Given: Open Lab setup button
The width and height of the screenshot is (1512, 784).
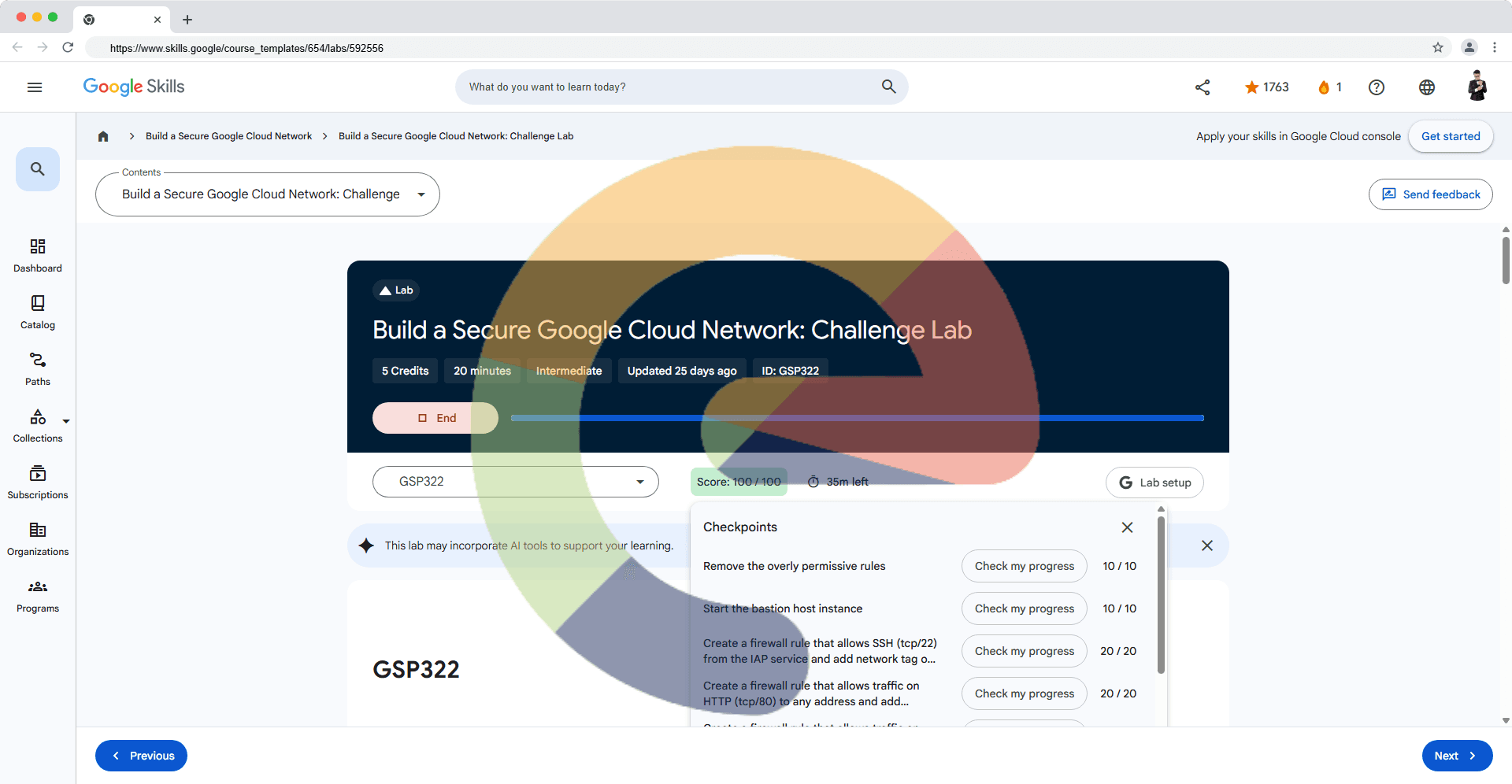Looking at the screenshot, I should point(1154,483).
